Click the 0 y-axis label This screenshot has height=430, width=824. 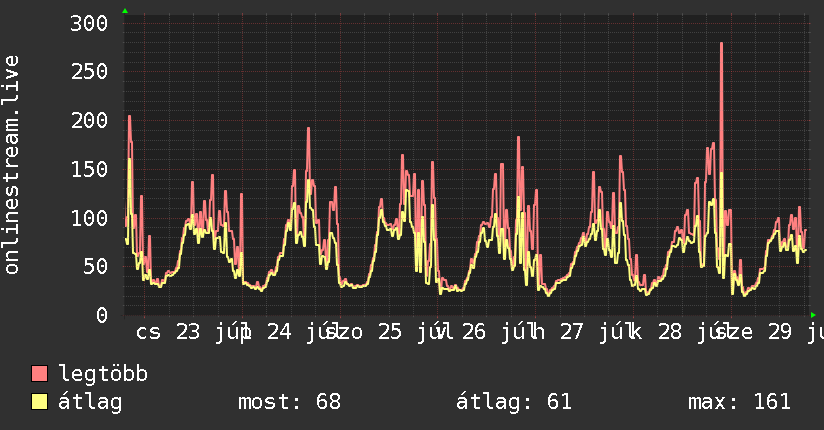point(102,315)
